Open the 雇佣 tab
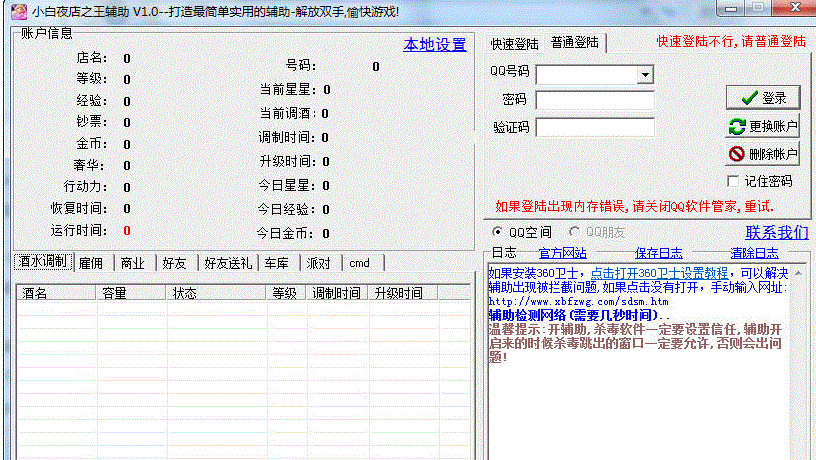The width and height of the screenshot is (816, 460). coord(91,263)
